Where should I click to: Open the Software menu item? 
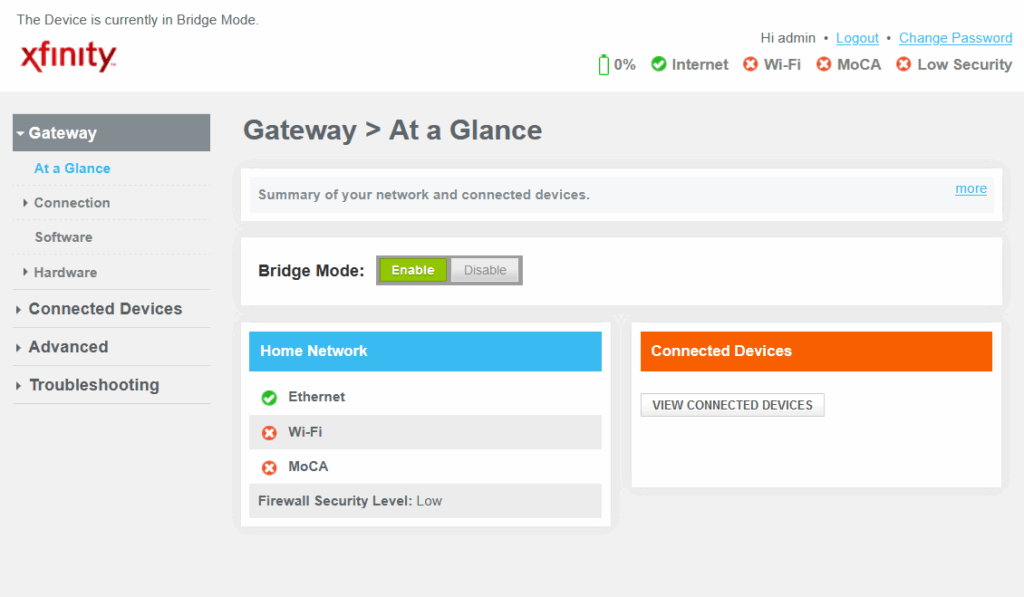point(63,237)
